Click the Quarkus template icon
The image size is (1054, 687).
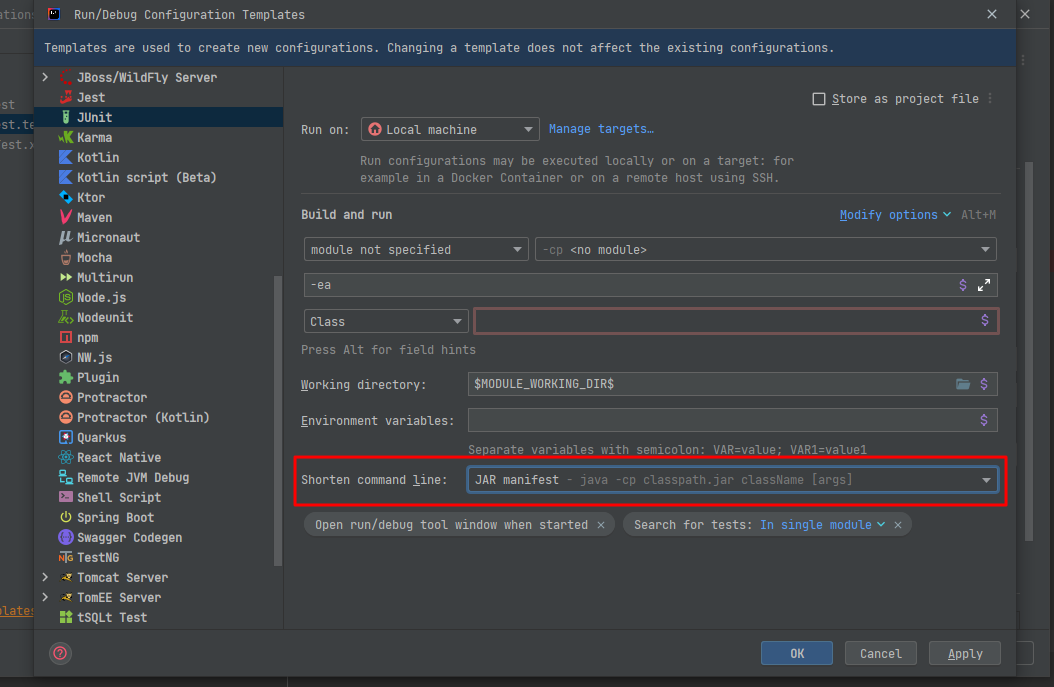click(66, 438)
